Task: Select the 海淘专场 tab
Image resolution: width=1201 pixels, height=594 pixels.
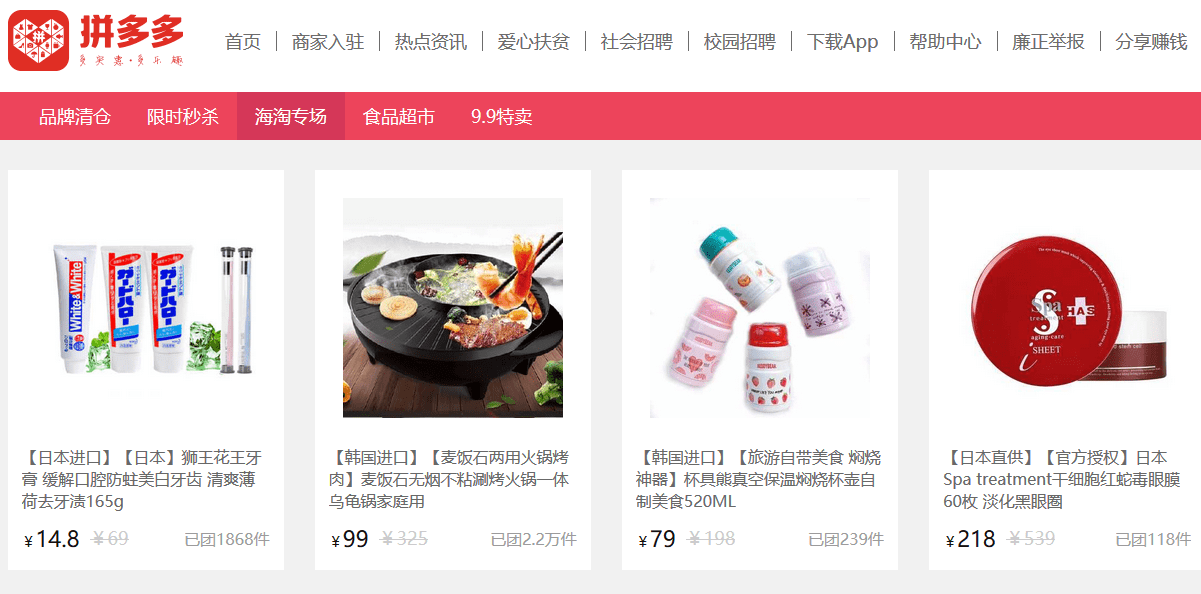Action: tap(291, 116)
